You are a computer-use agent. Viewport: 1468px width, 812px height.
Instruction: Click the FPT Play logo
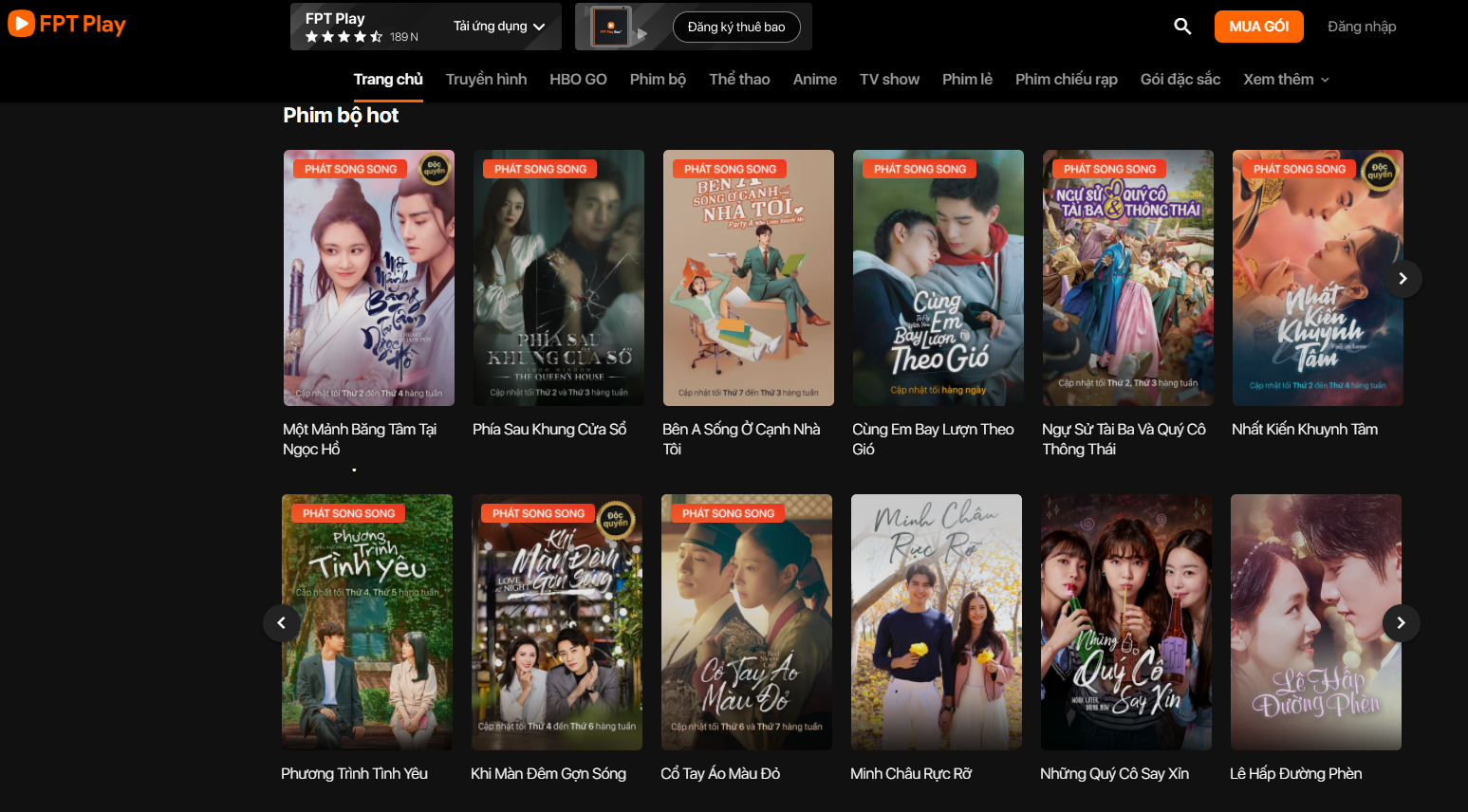click(x=66, y=24)
